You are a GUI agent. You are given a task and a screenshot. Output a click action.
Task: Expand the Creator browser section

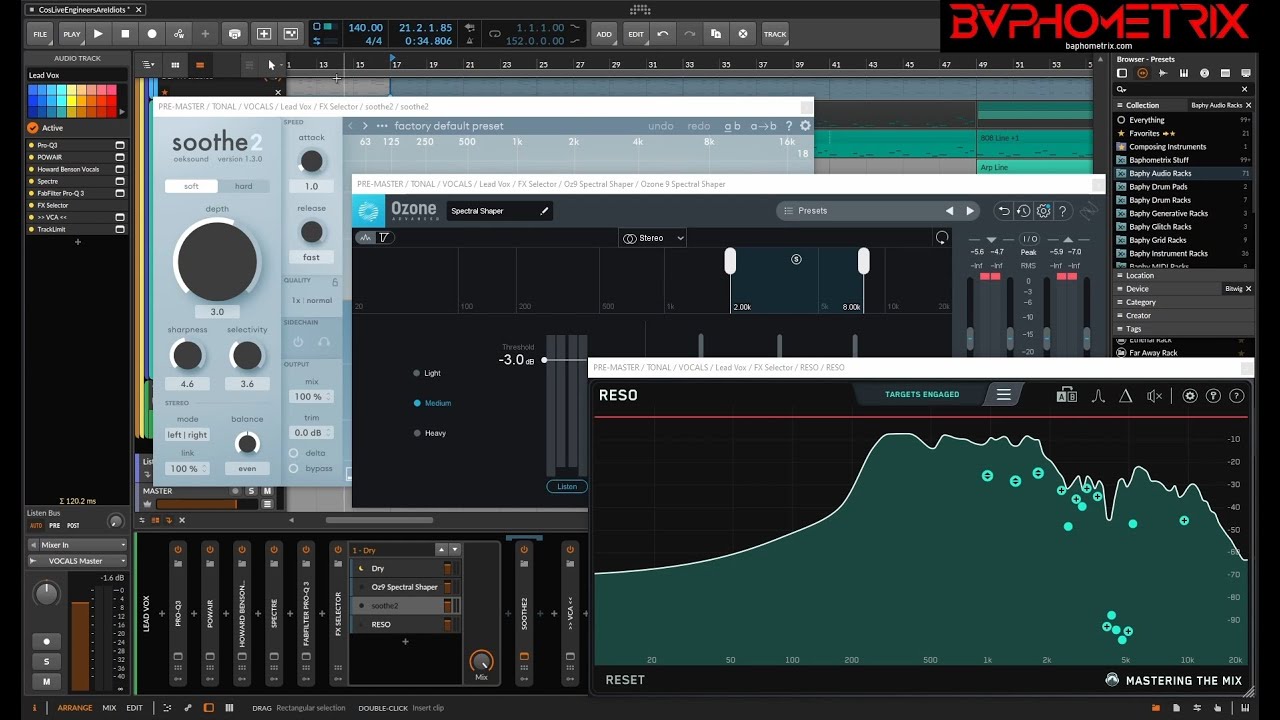pyautogui.click(x=1185, y=315)
